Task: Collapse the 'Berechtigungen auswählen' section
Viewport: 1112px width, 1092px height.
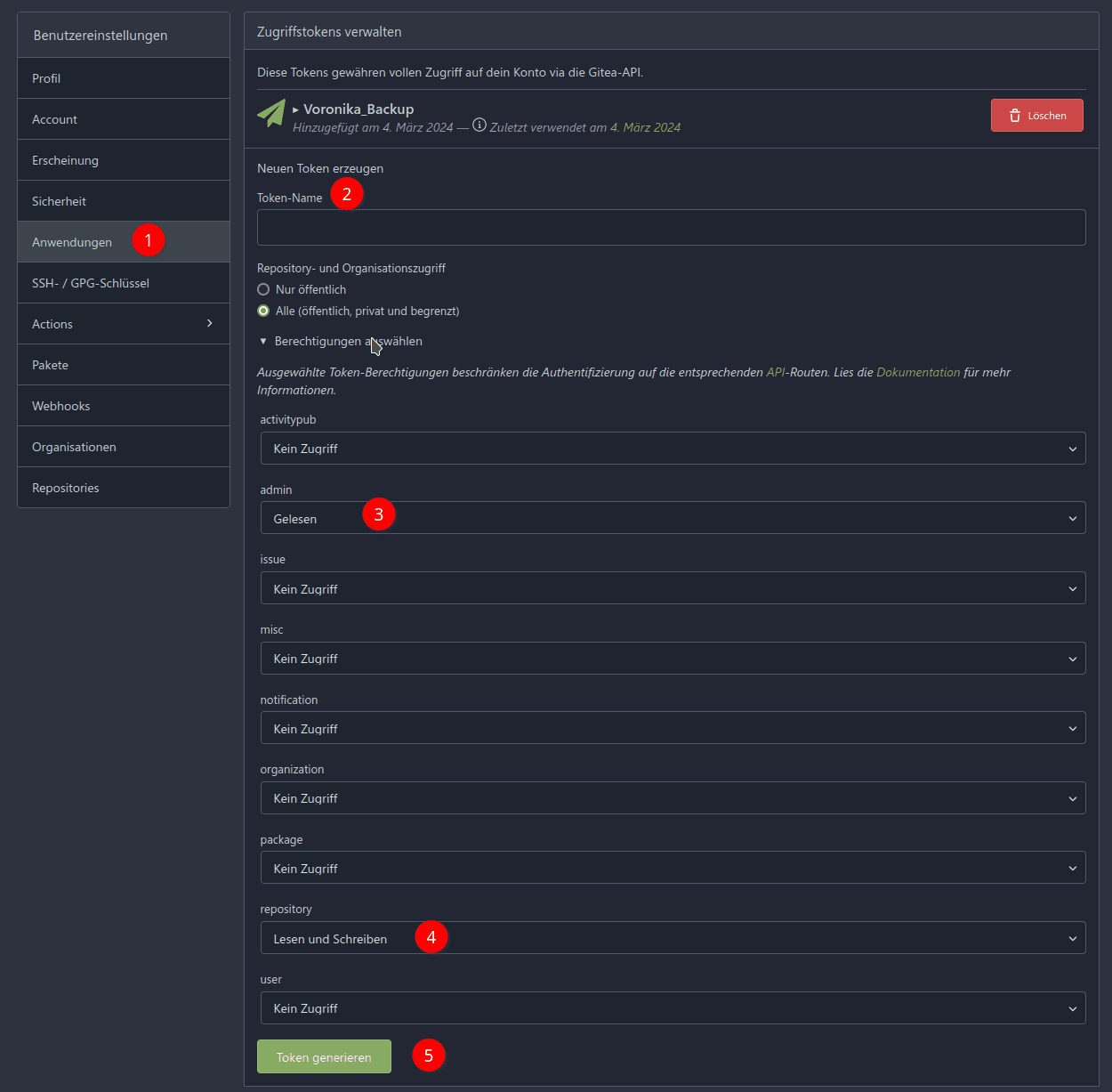Action: pos(263,341)
